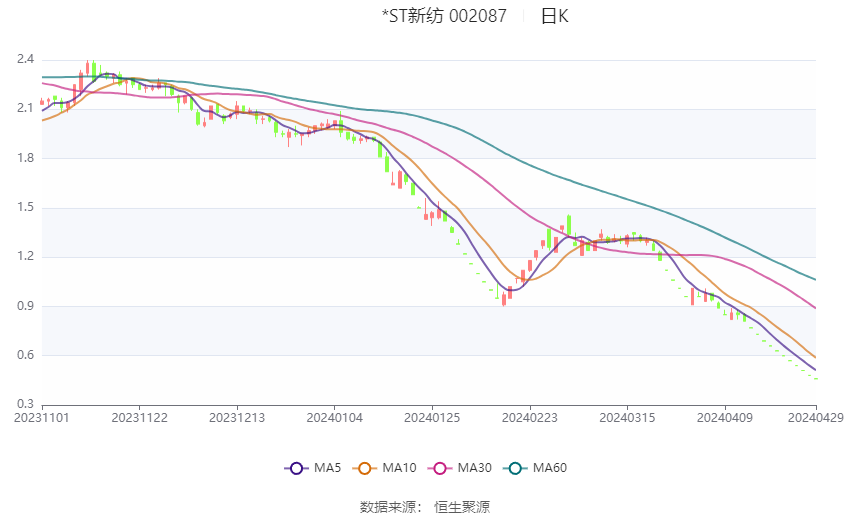
Task: Click the MA30 pink line's right endpoint
Action: coord(815,308)
